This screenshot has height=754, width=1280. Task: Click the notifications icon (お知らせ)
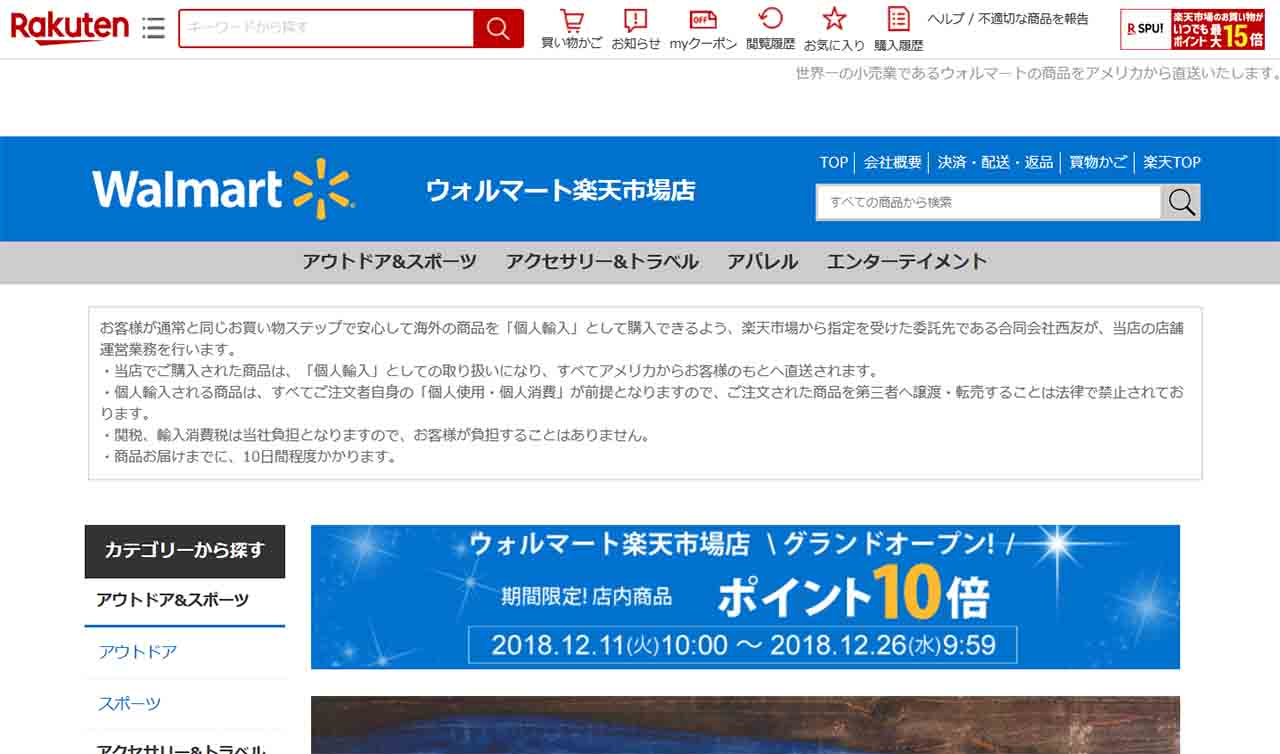click(635, 21)
